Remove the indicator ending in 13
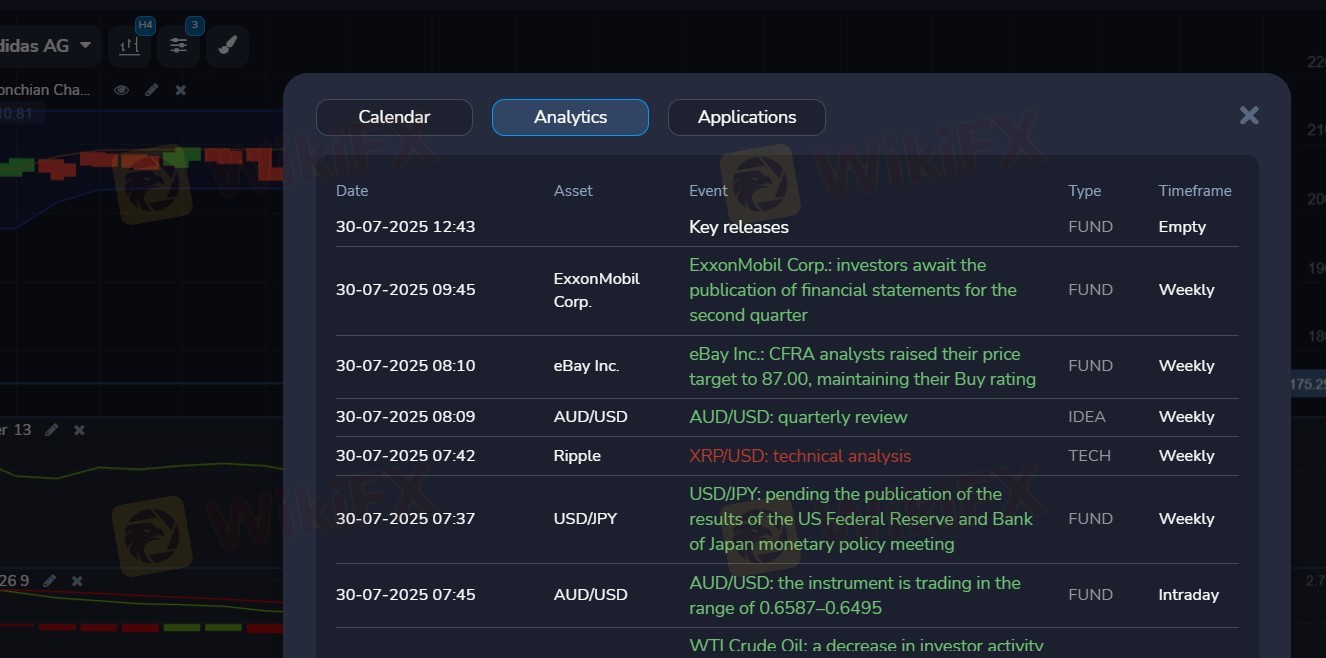 click(79, 430)
